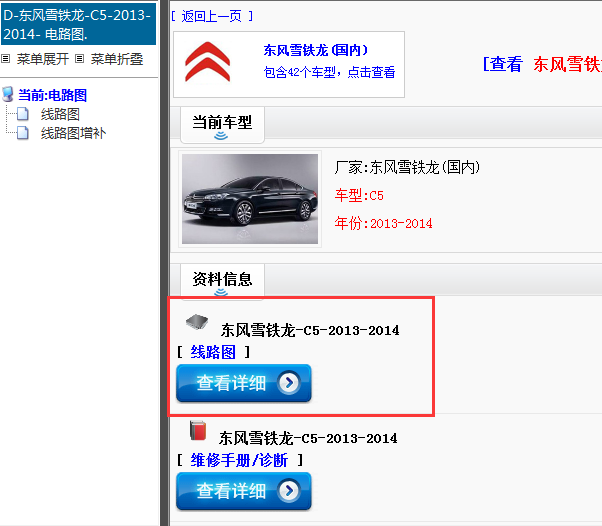Open the 线路图增补 tree item
This screenshot has width=602, height=526.
(73, 133)
